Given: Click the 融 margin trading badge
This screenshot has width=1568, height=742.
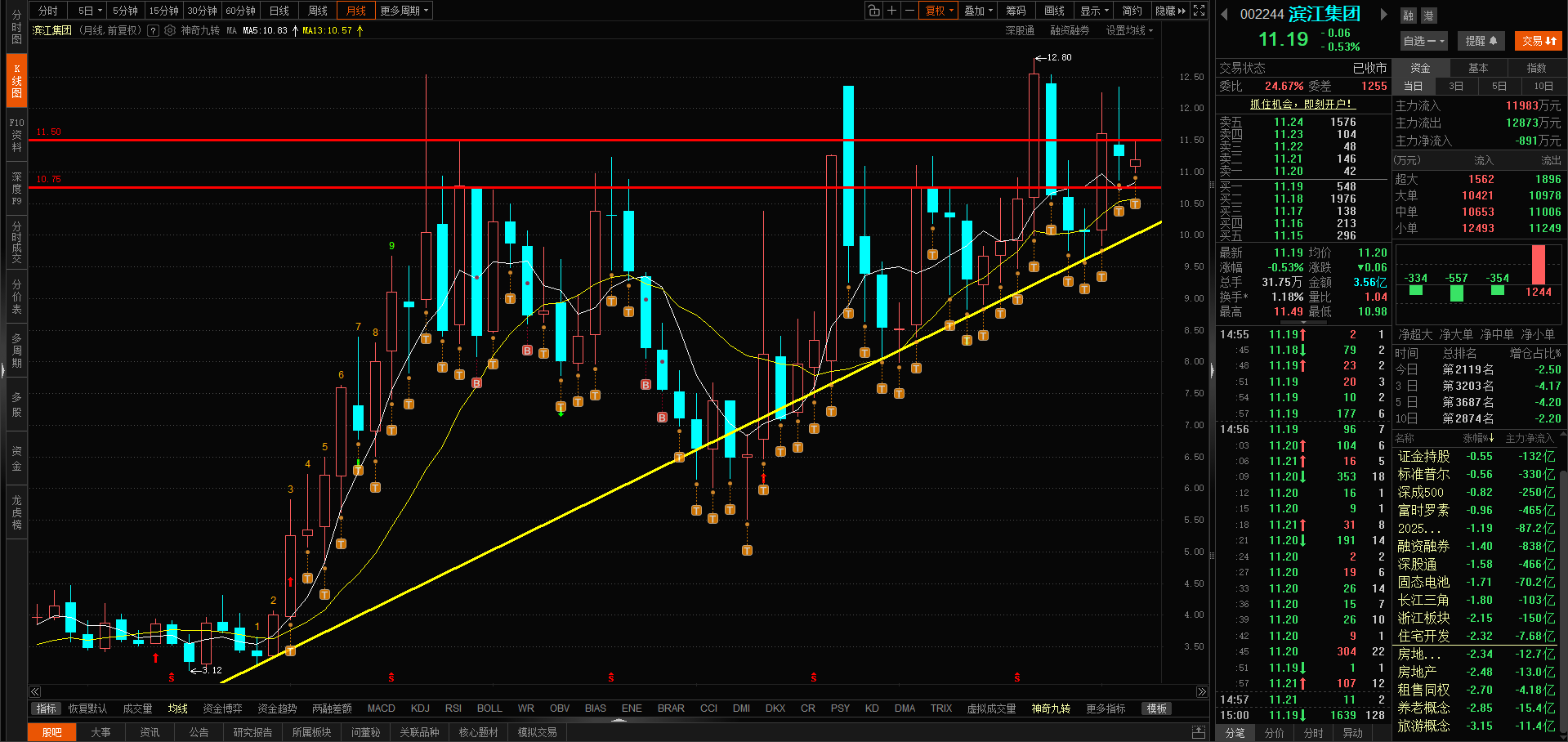Looking at the screenshot, I should (1408, 16).
